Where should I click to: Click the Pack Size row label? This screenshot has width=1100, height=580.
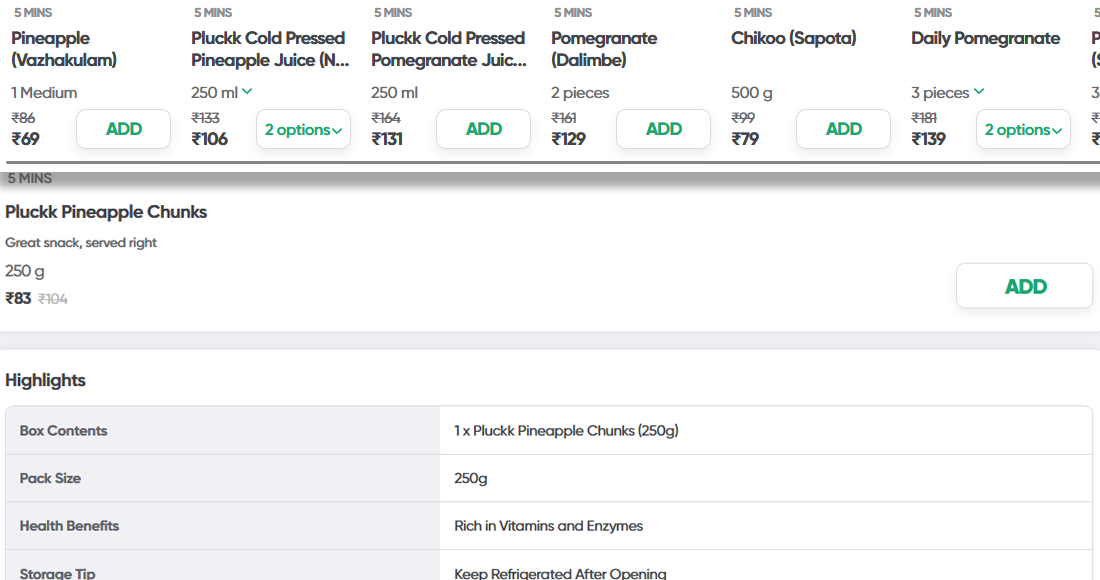coord(50,478)
